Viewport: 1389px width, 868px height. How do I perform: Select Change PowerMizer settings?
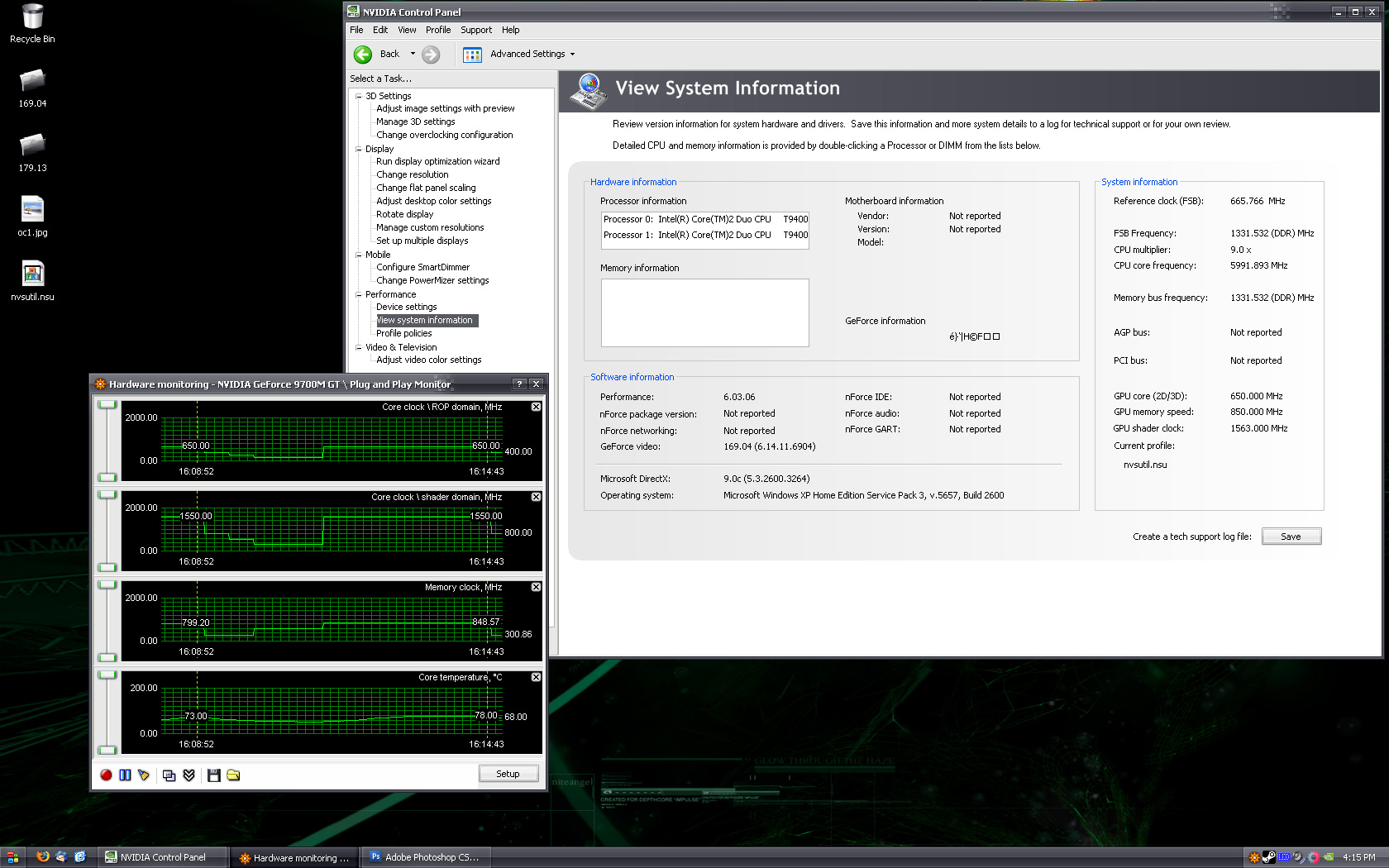point(432,280)
